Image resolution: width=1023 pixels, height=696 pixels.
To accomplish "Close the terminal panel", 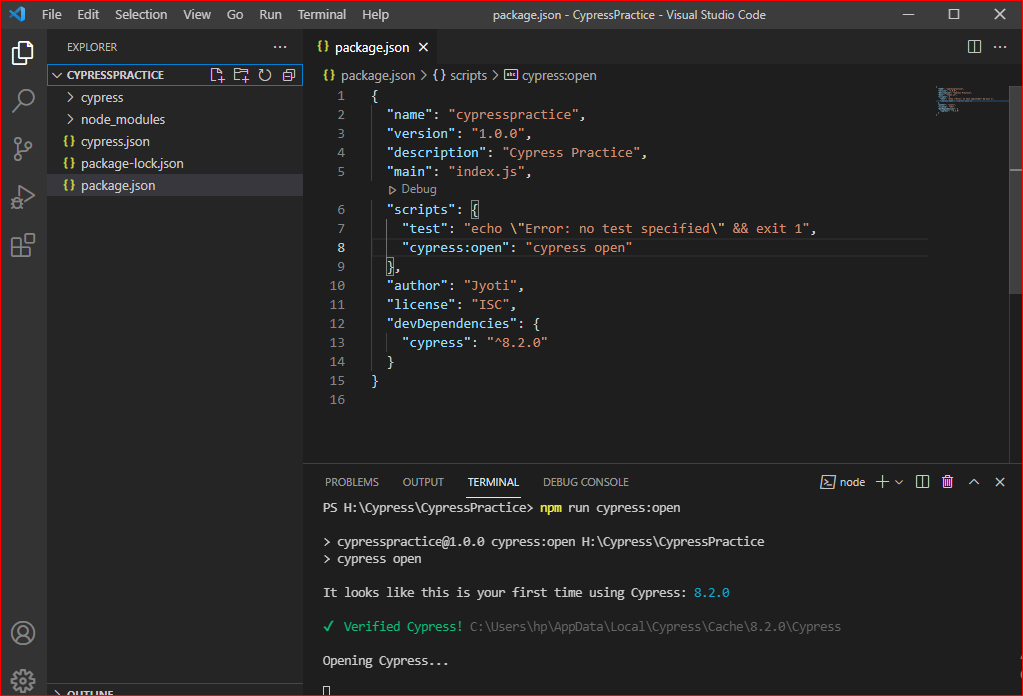I will (1000, 482).
